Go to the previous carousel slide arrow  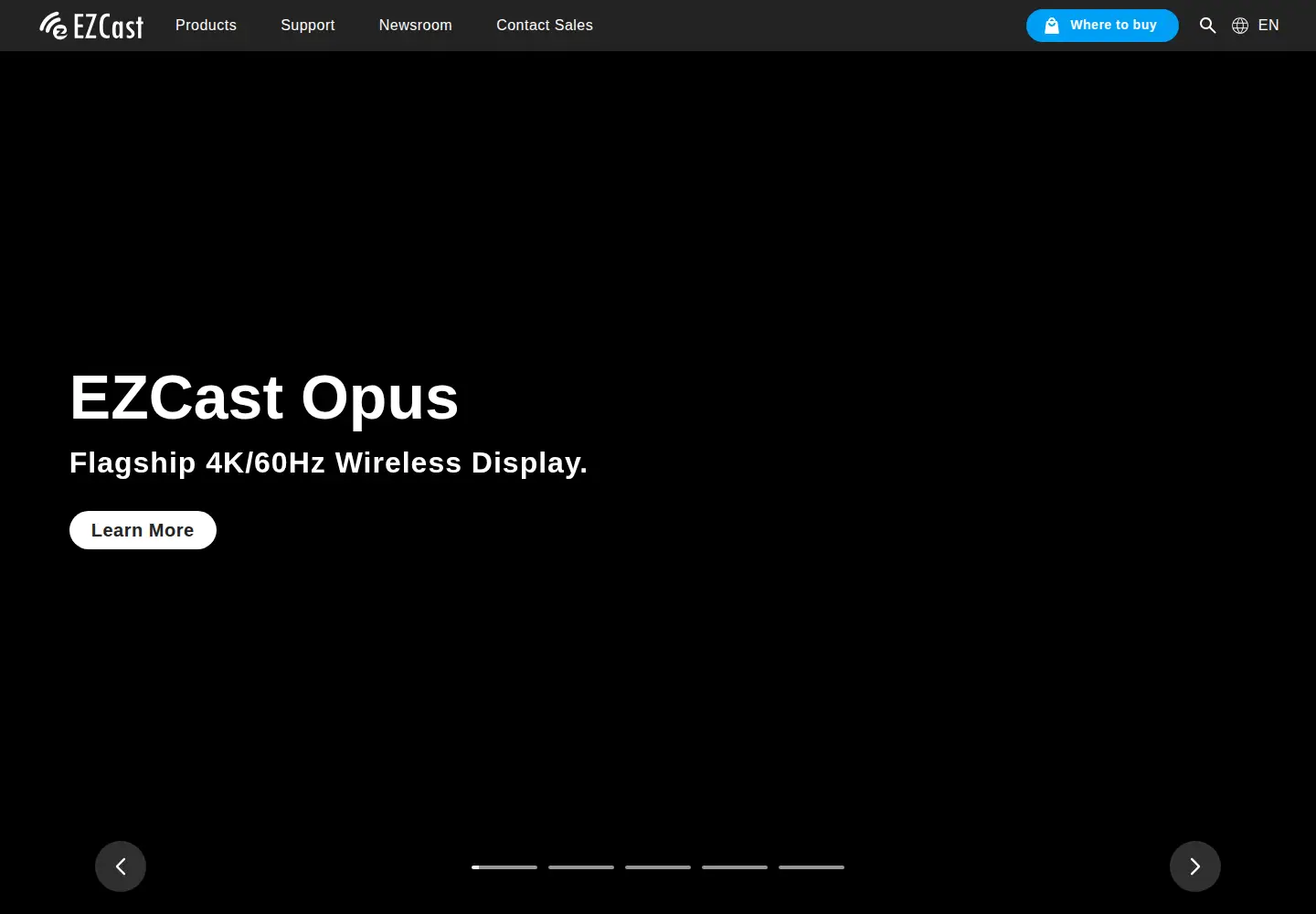121,866
